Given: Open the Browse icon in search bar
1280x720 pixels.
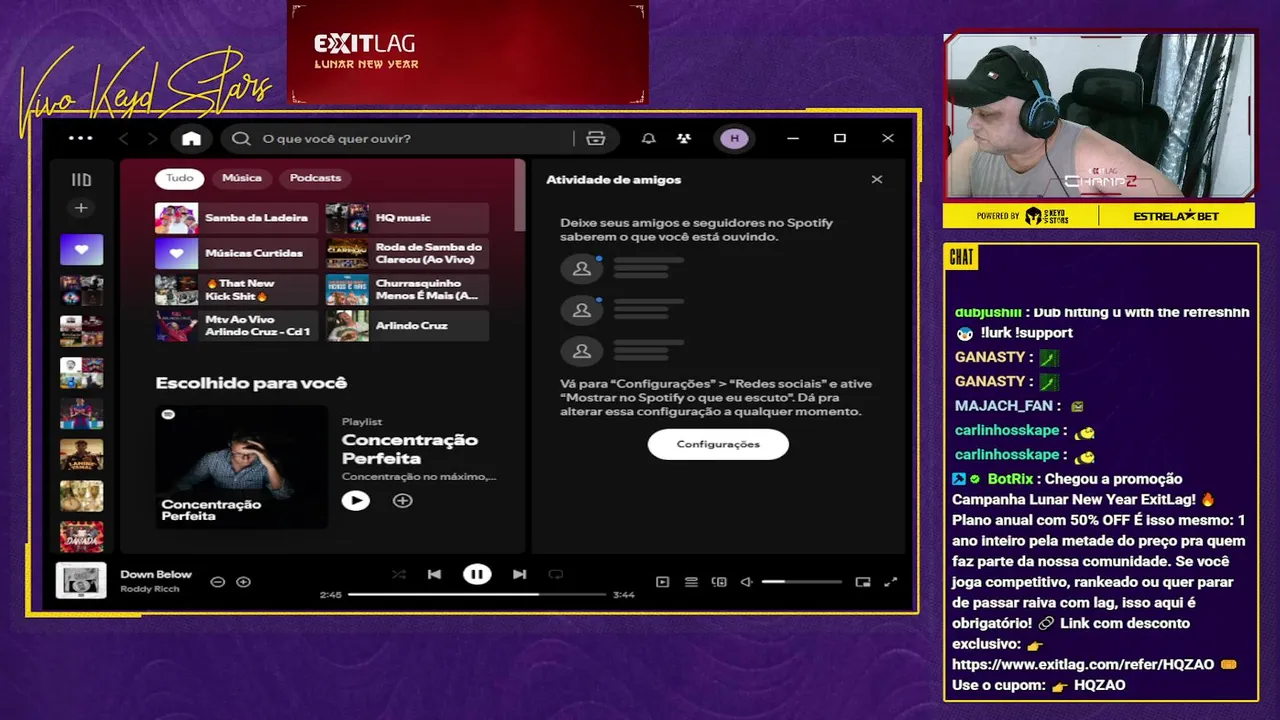Looking at the screenshot, I should [596, 138].
